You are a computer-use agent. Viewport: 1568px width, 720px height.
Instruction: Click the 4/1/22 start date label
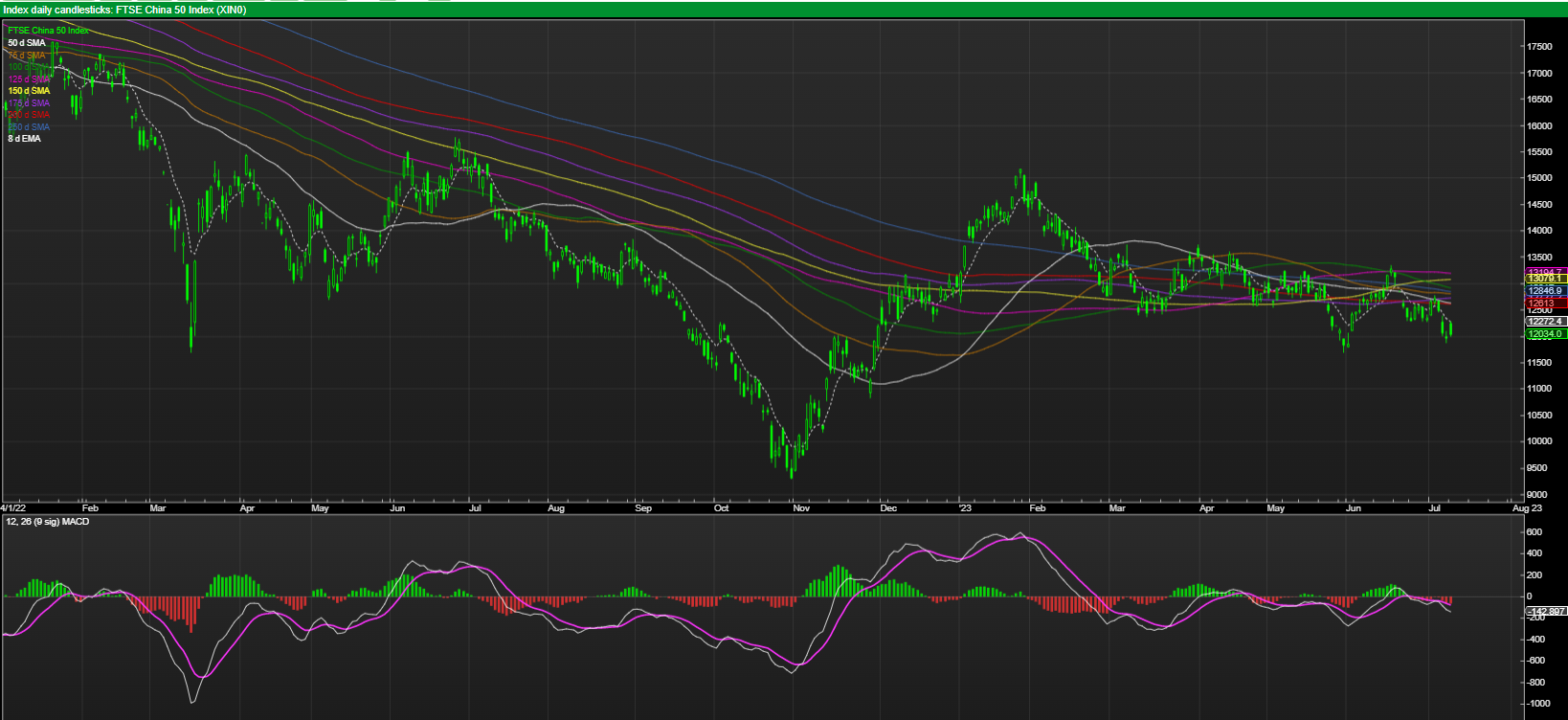[13, 508]
